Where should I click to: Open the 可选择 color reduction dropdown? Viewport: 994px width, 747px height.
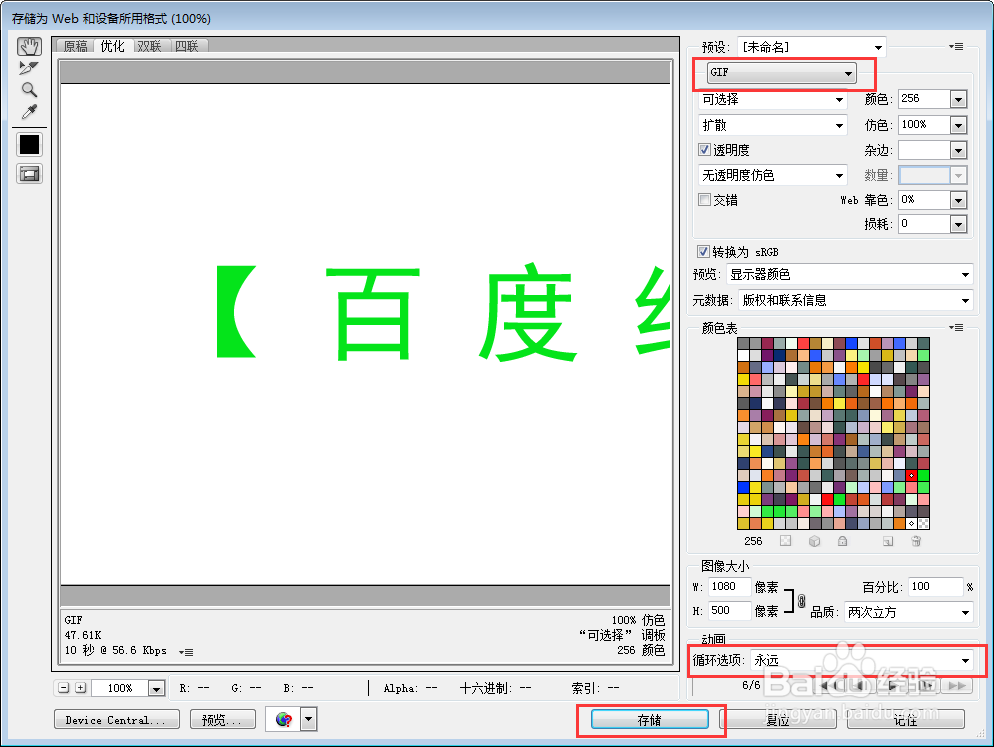click(x=773, y=100)
